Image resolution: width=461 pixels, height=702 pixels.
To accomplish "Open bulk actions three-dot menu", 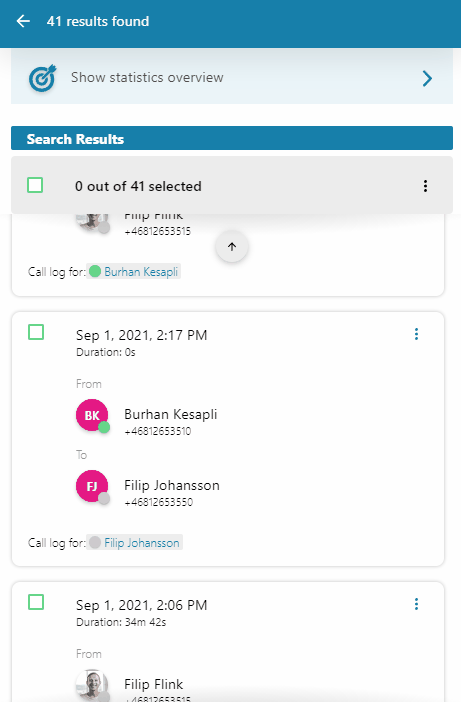I will tap(425, 186).
